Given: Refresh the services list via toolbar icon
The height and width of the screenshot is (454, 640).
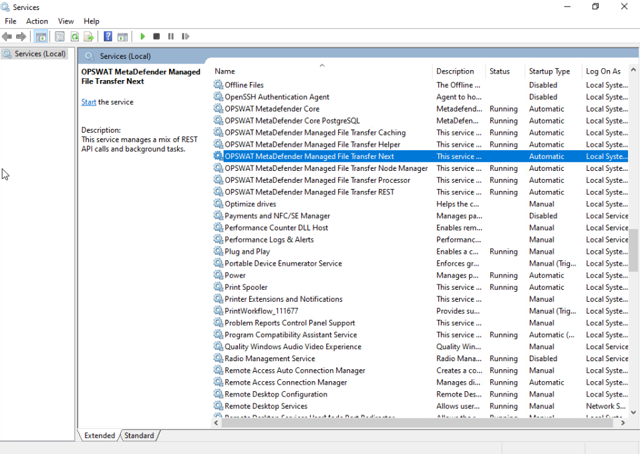Looking at the screenshot, I should tap(74, 37).
